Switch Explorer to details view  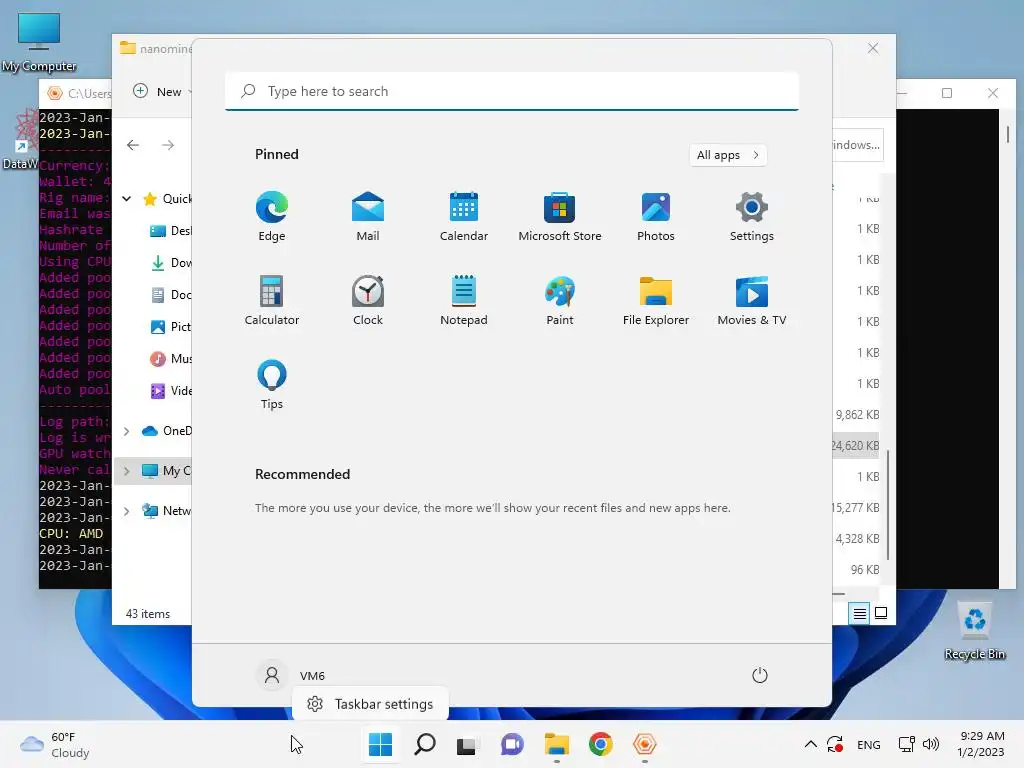tap(859, 613)
